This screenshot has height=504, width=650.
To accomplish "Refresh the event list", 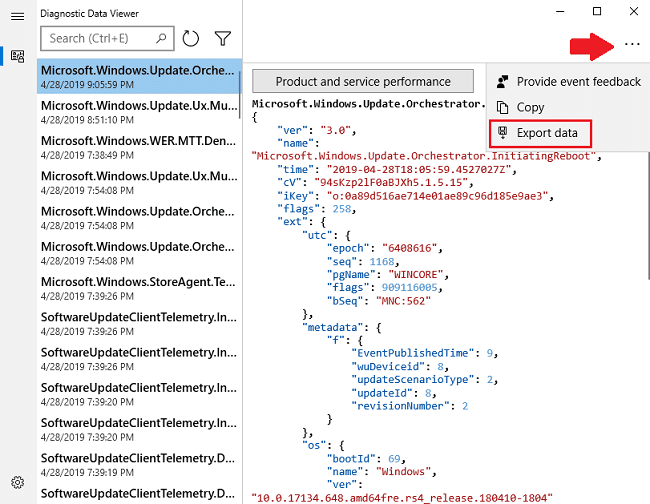I will coord(191,39).
